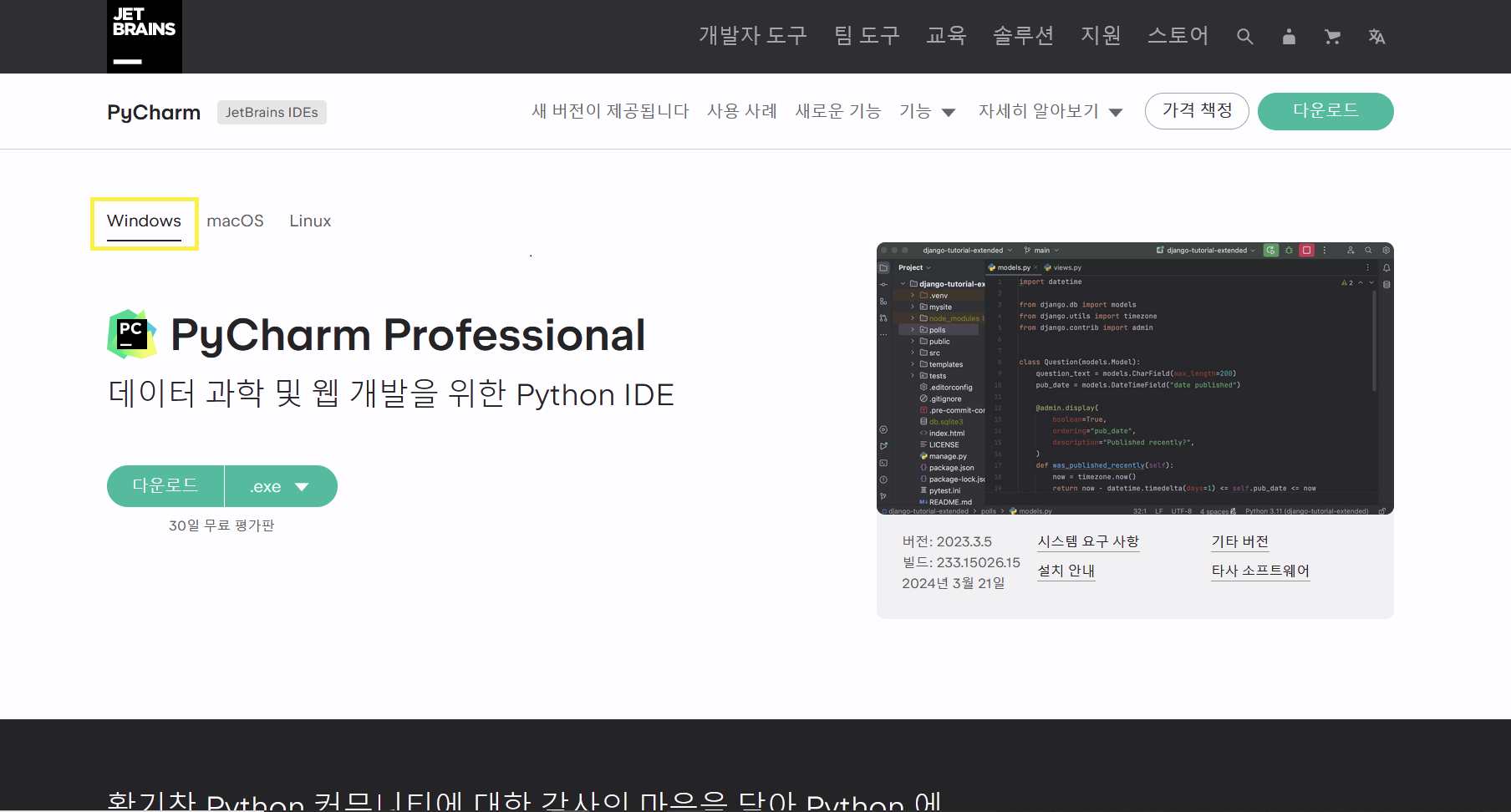Open 지원 top menu
The image size is (1511, 812).
click(x=1101, y=35)
